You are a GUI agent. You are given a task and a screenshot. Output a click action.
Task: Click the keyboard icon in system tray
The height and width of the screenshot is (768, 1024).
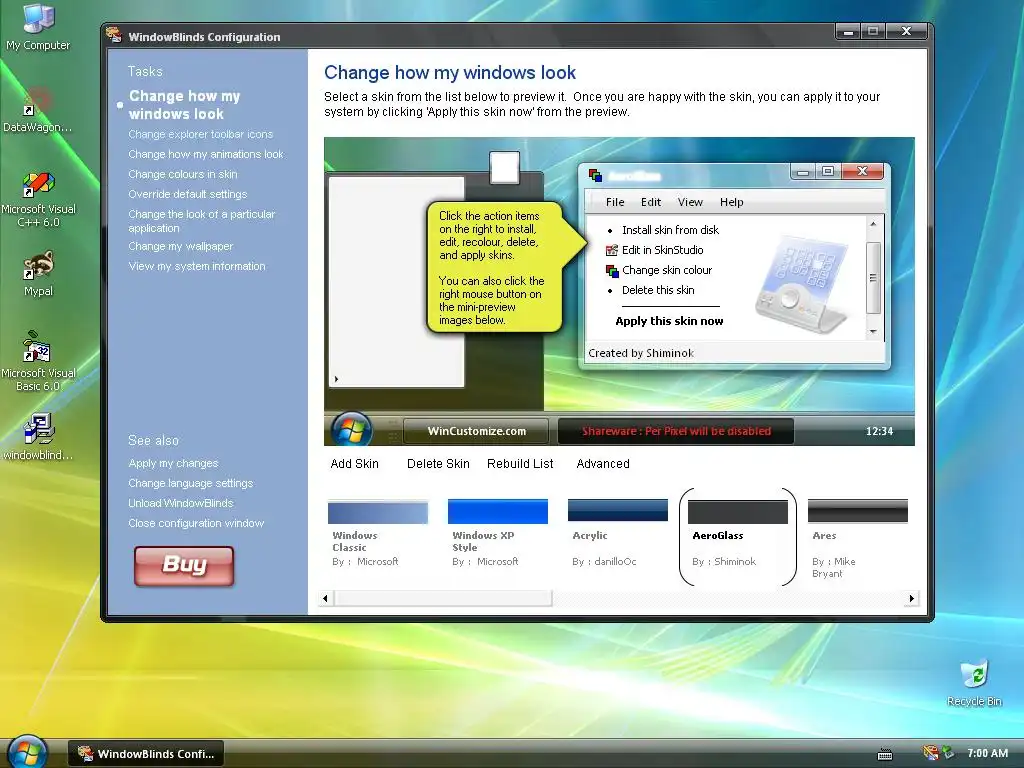coord(885,754)
